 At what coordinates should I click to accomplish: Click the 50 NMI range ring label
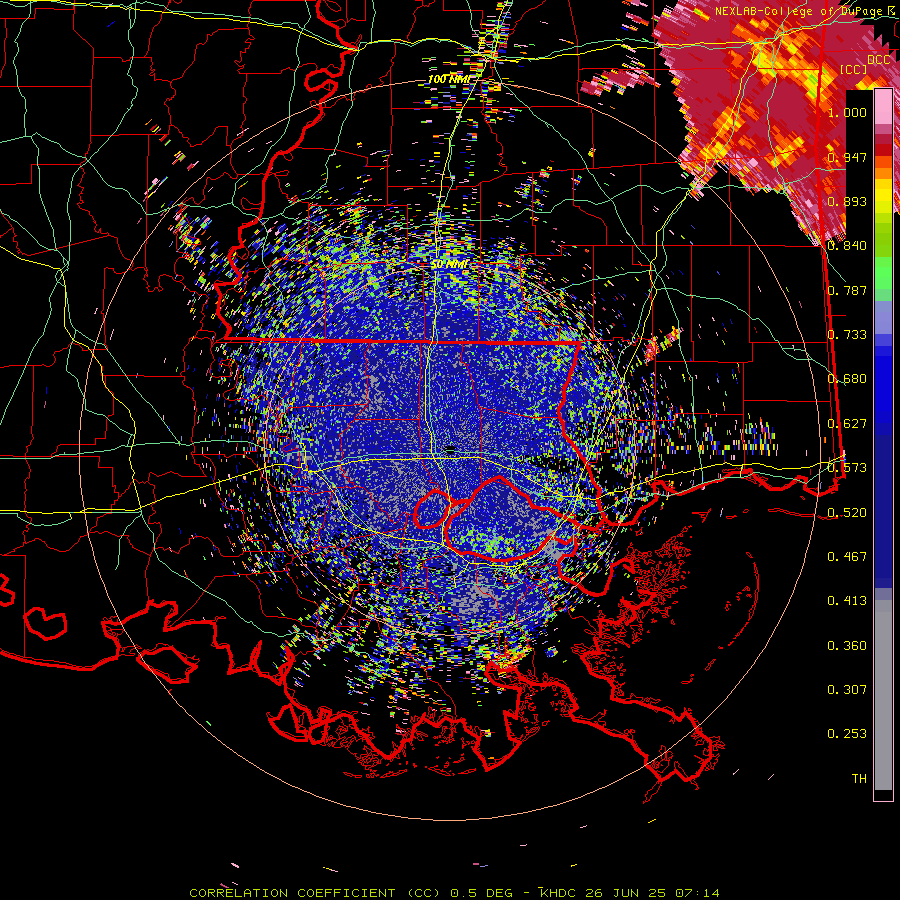[x=449, y=265]
